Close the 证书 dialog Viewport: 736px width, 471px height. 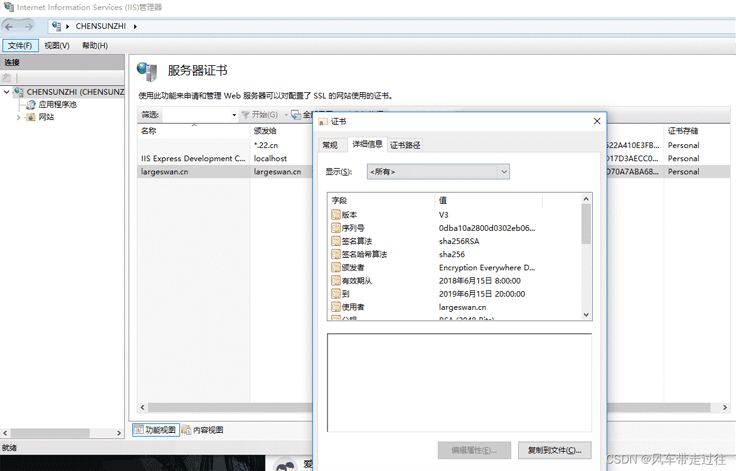pos(597,121)
